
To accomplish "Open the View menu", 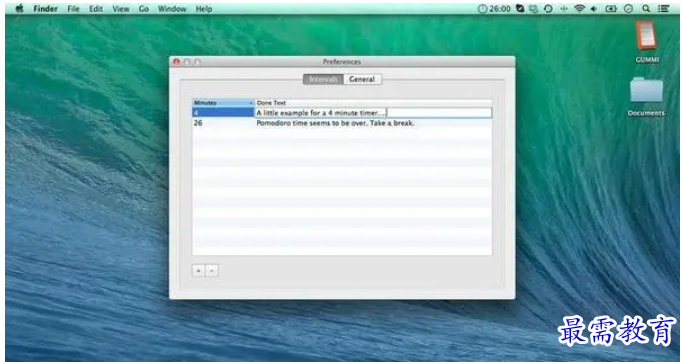I will point(121,8).
